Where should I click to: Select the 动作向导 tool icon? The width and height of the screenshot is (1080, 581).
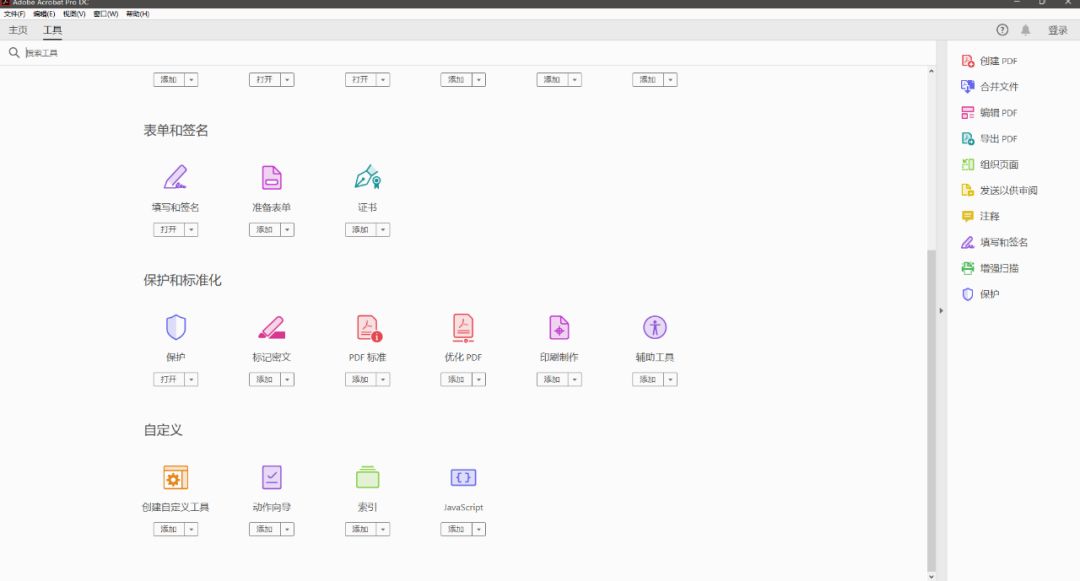pyautogui.click(x=271, y=476)
